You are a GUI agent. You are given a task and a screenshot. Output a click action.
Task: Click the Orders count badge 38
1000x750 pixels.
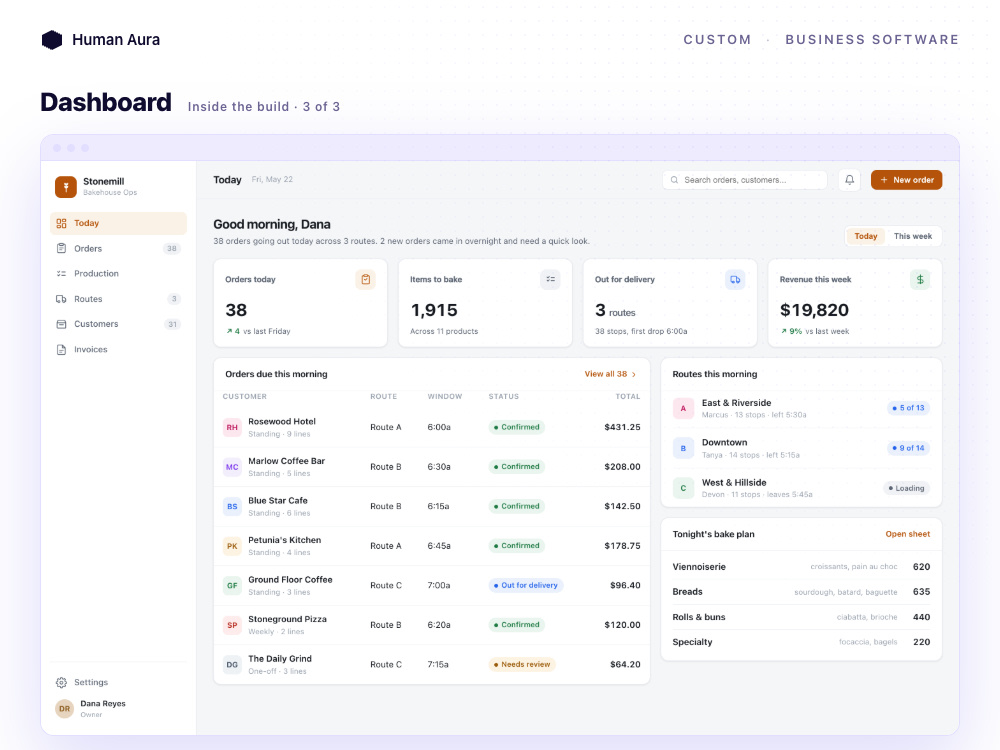pos(172,249)
